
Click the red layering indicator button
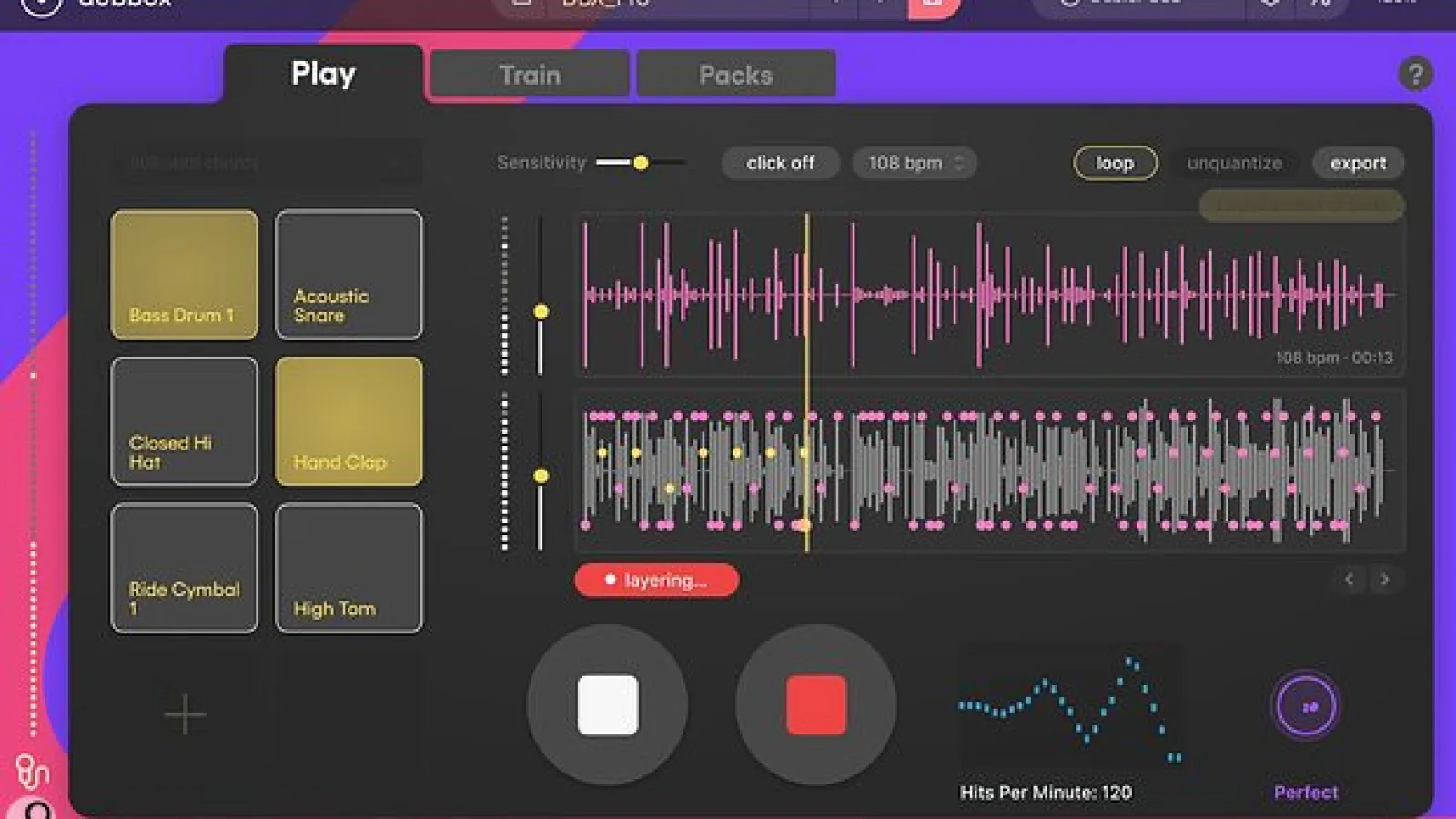coord(656,580)
